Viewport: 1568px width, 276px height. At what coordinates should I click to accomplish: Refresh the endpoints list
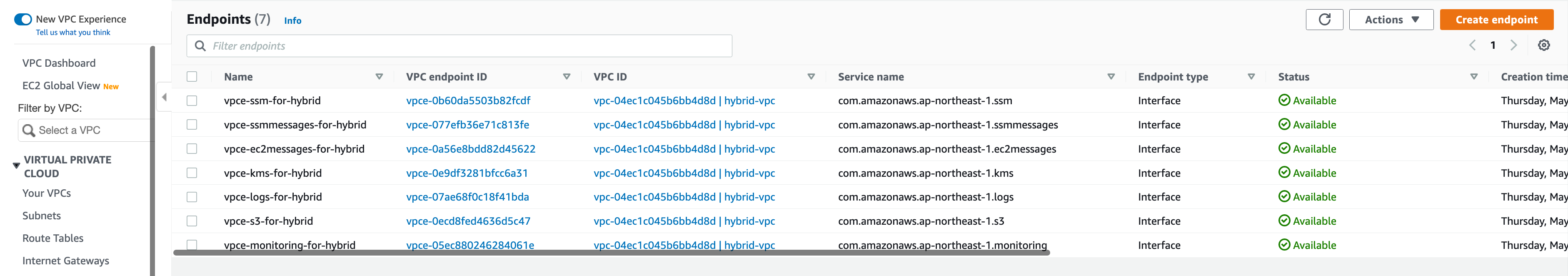click(1325, 19)
